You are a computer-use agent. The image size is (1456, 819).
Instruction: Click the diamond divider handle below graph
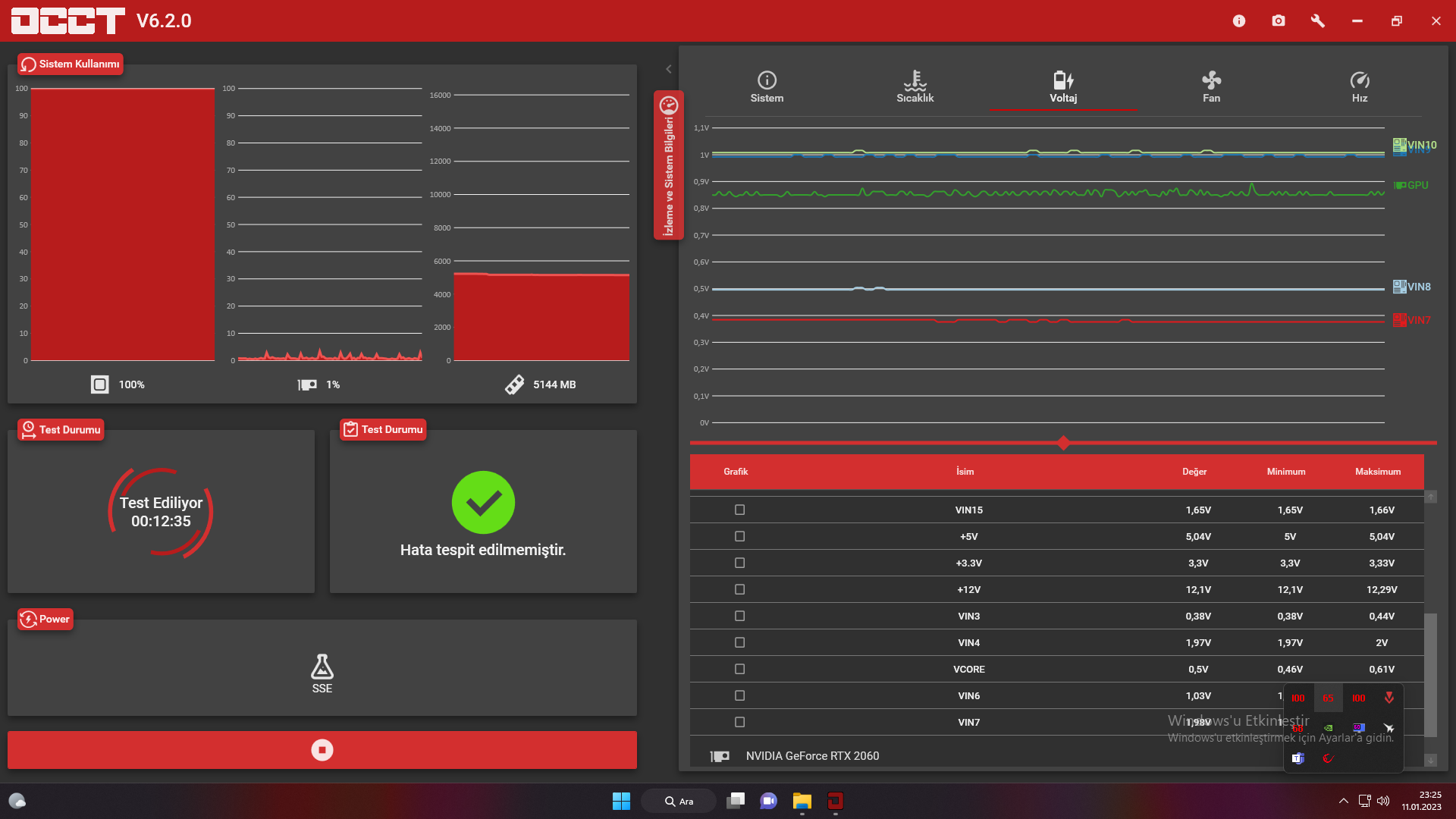pyautogui.click(x=1063, y=443)
